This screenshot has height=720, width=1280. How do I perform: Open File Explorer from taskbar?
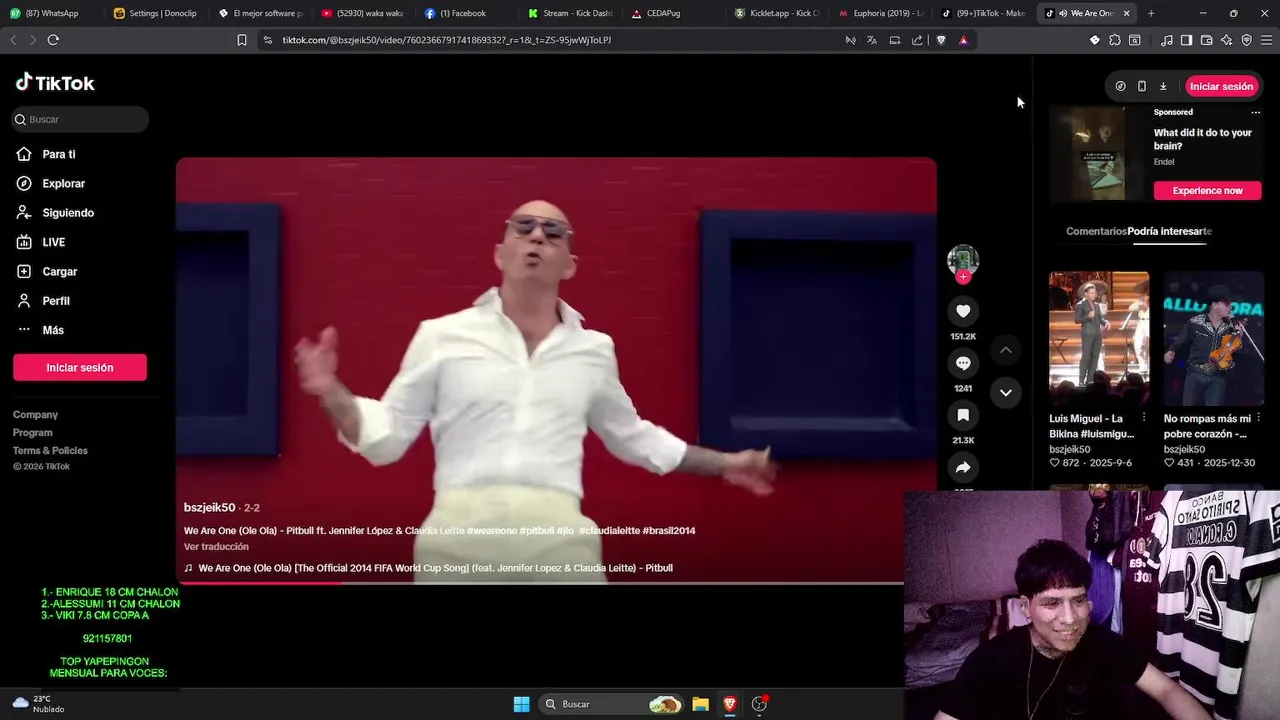[x=700, y=704]
